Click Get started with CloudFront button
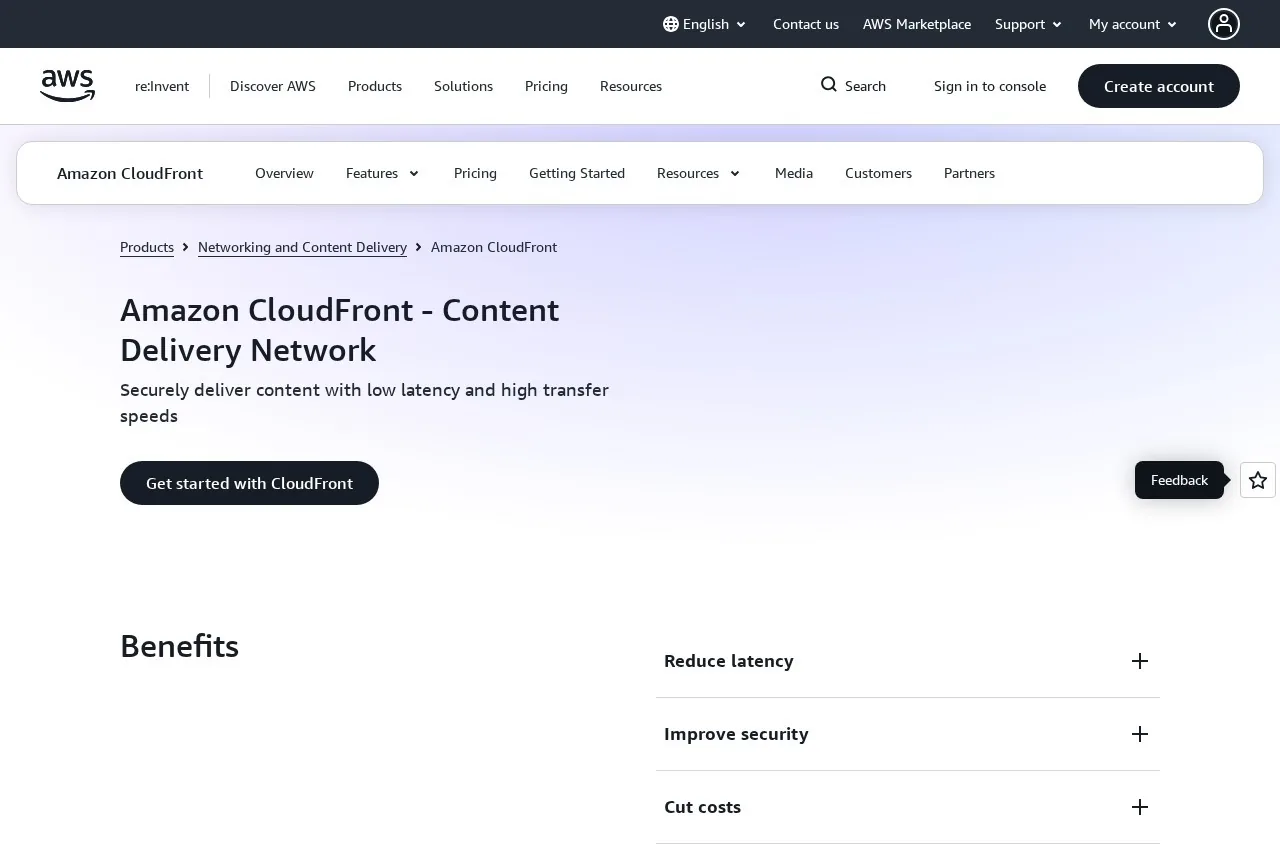This screenshot has height=850, width=1280. 249,483
